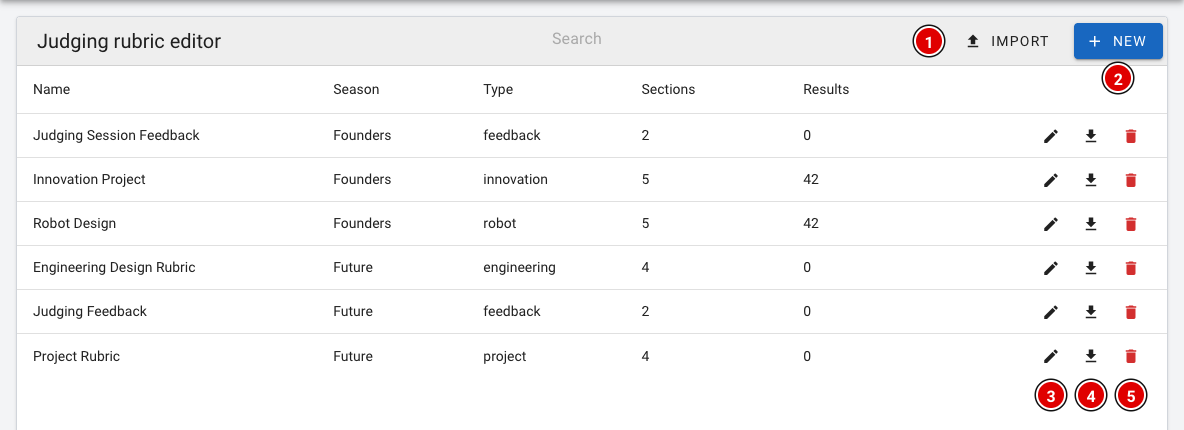Image resolution: width=1184 pixels, height=430 pixels.
Task: Edit the Project Rubric row
Action: click(x=1051, y=355)
